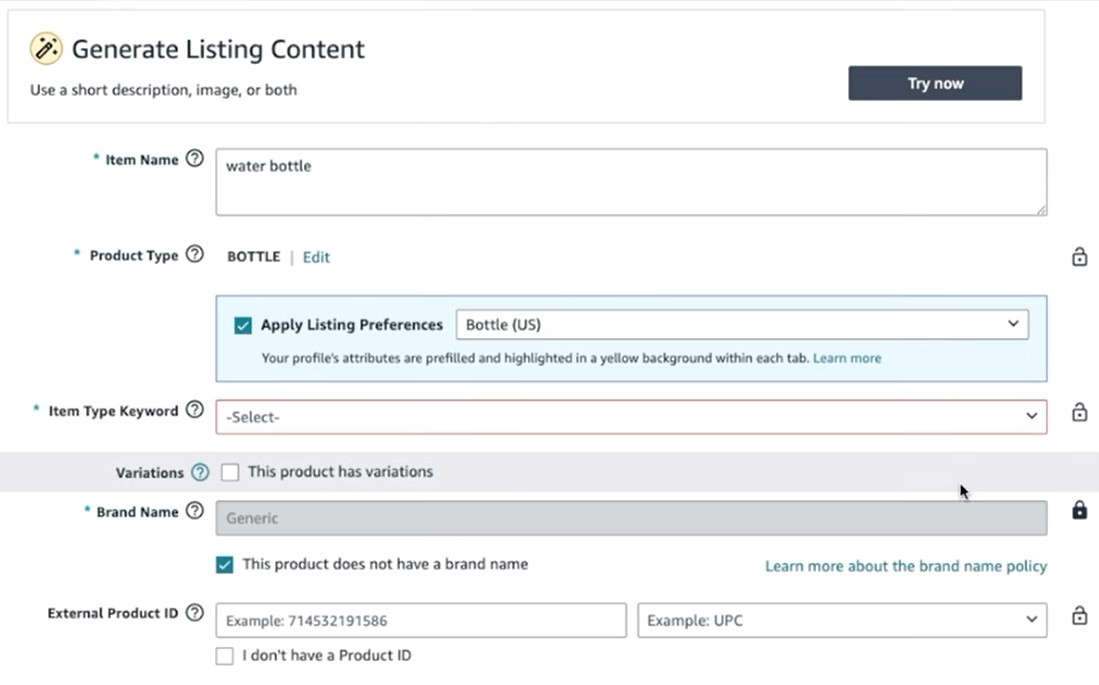Click the locked padlock on Brand Name row

(x=1079, y=511)
